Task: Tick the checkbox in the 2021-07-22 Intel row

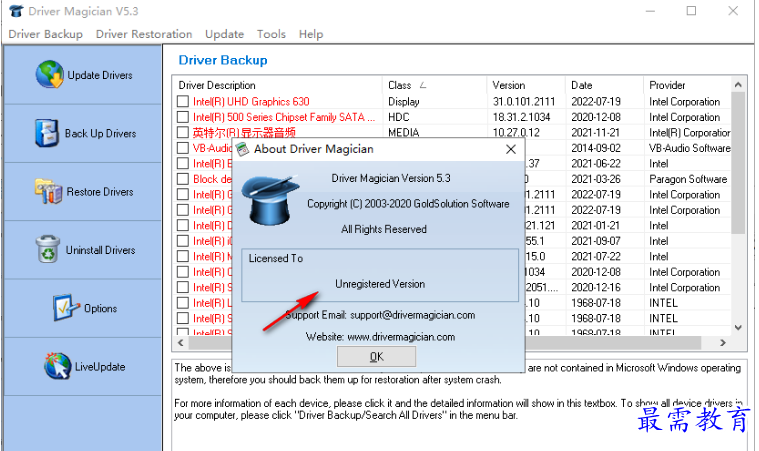Action: (183, 256)
